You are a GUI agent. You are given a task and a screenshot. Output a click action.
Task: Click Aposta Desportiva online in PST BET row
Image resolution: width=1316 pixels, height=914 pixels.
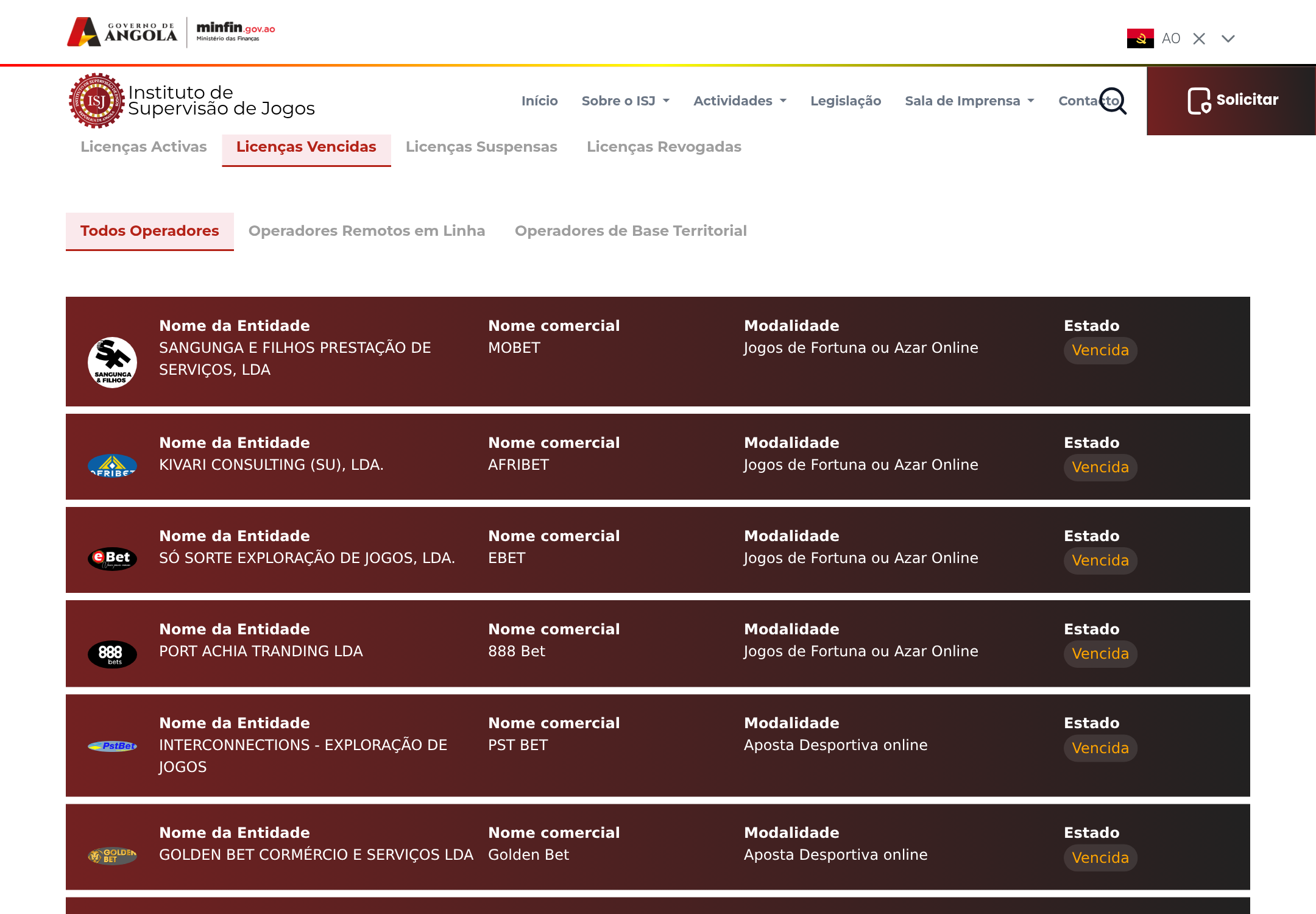pyautogui.click(x=836, y=745)
